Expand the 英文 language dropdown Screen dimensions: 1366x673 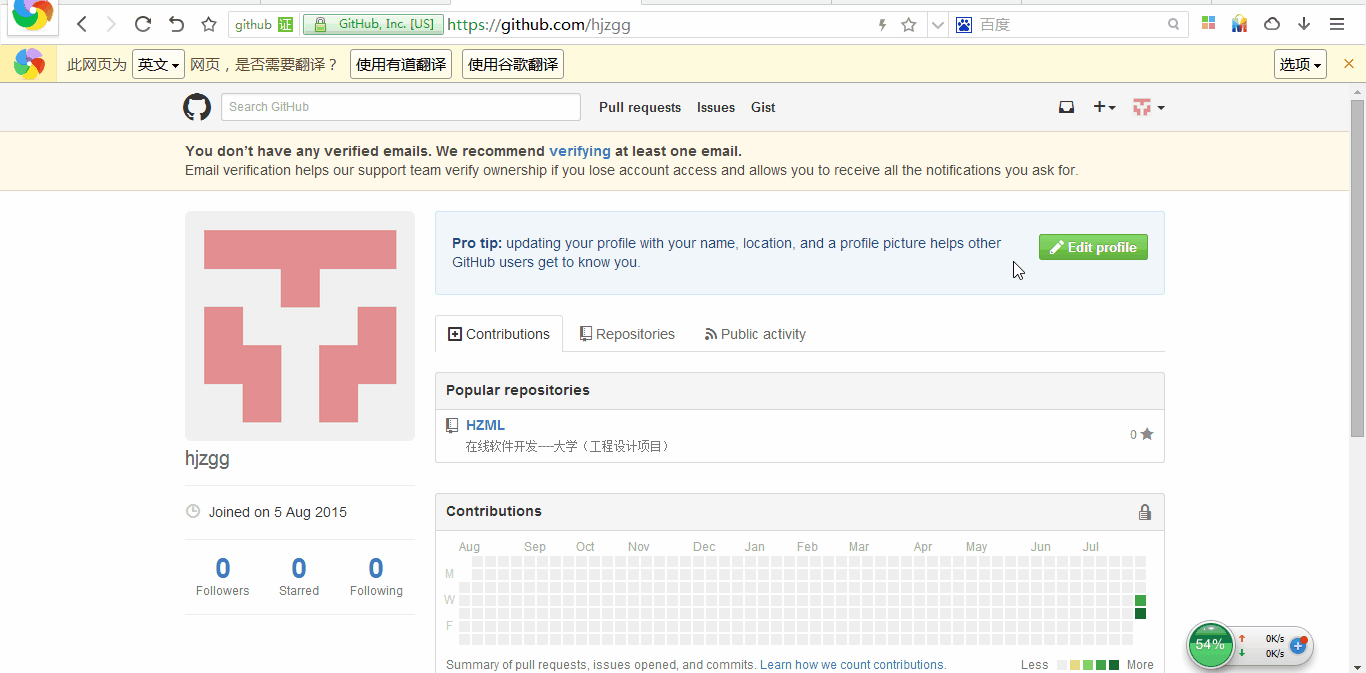(x=159, y=65)
